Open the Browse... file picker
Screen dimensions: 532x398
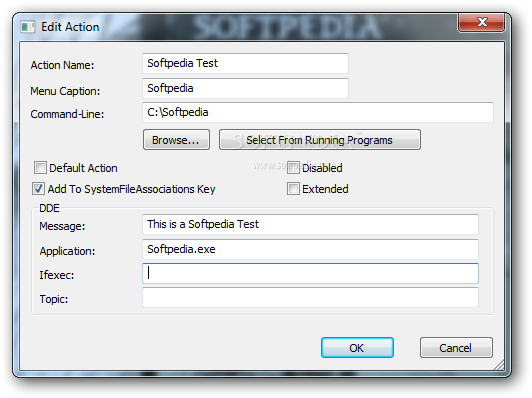176,139
